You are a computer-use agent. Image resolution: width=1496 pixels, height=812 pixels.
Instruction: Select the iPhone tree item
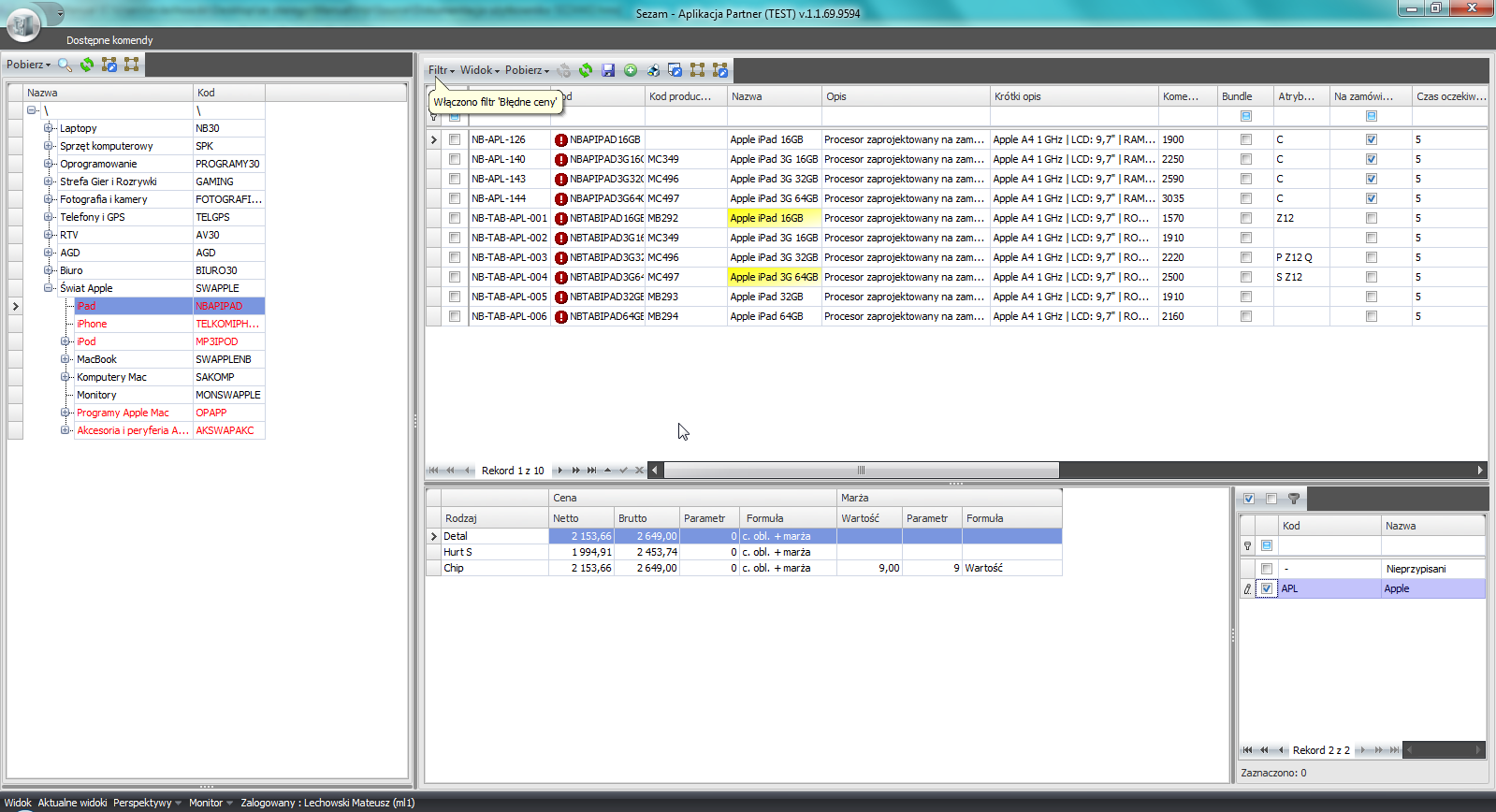(x=92, y=324)
